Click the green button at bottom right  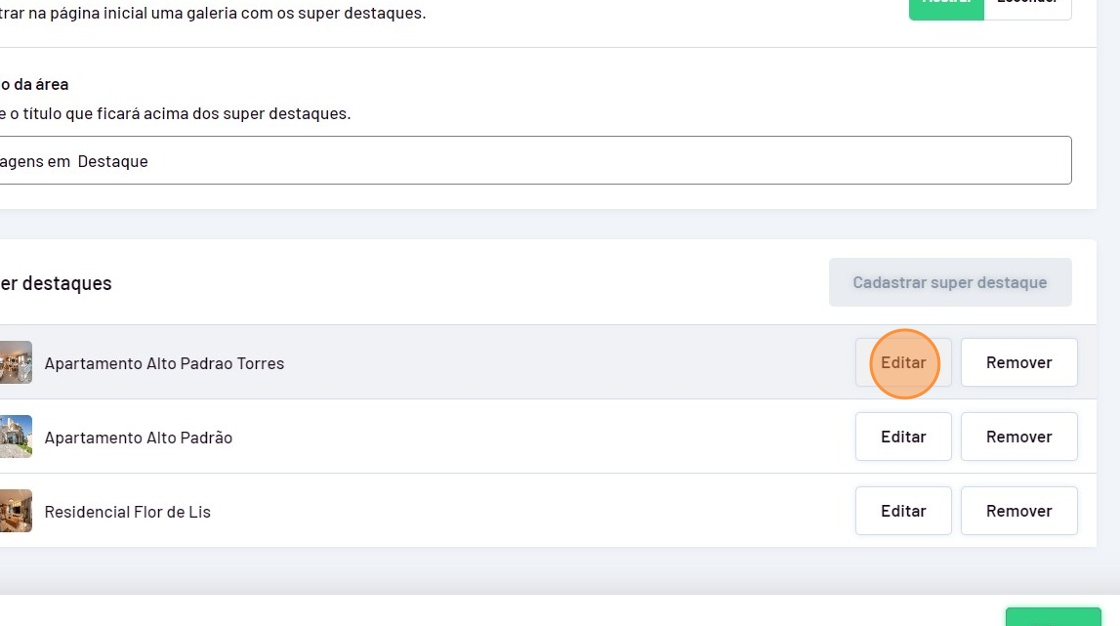[1052, 617]
